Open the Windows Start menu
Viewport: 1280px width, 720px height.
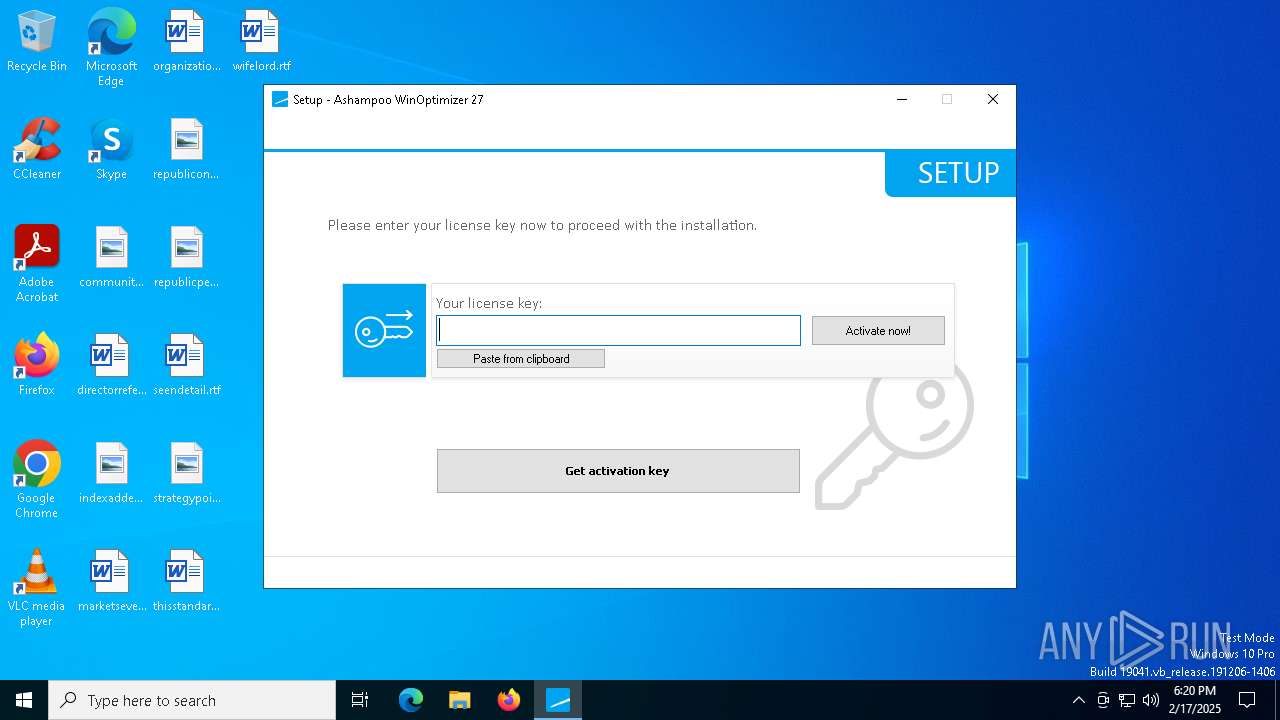click(x=24, y=700)
